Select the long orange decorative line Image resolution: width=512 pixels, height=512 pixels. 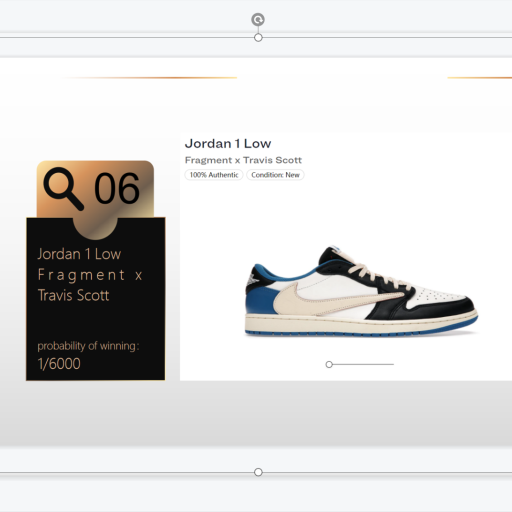coord(149,78)
